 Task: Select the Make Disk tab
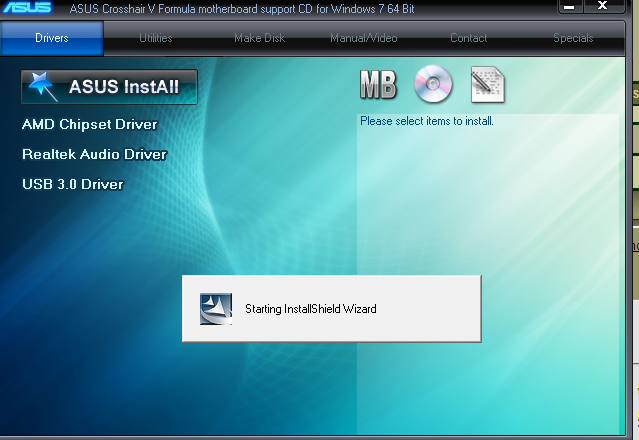tap(260, 38)
